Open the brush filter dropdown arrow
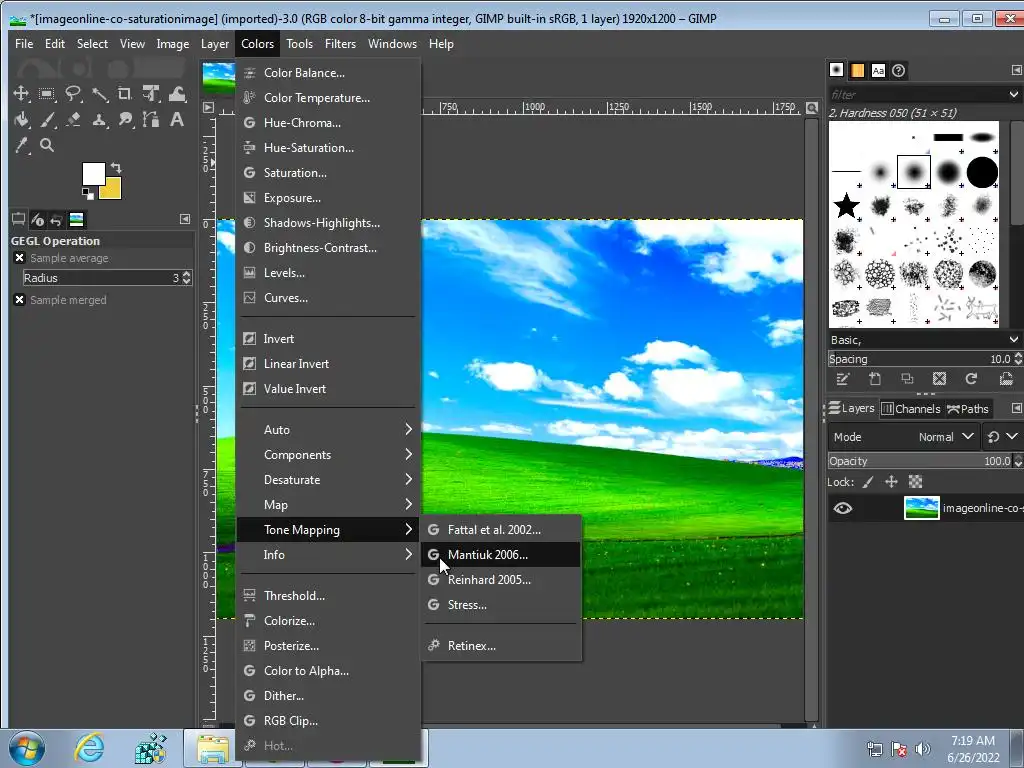 pos(1014,95)
